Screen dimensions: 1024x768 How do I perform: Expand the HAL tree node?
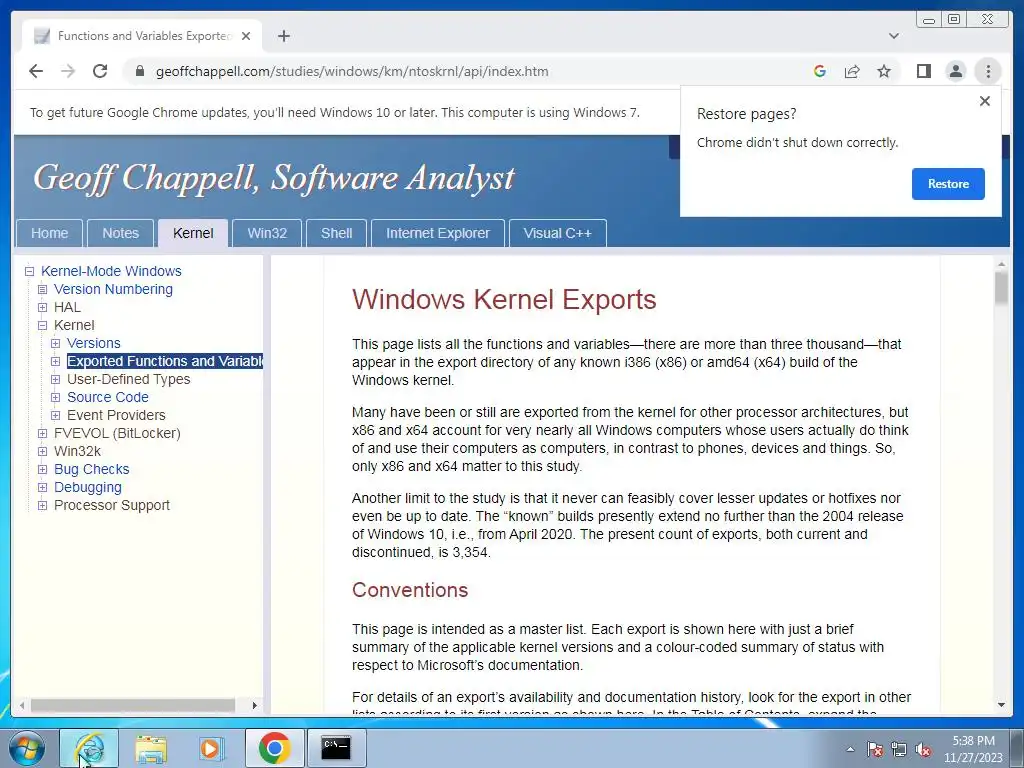tap(42, 307)
